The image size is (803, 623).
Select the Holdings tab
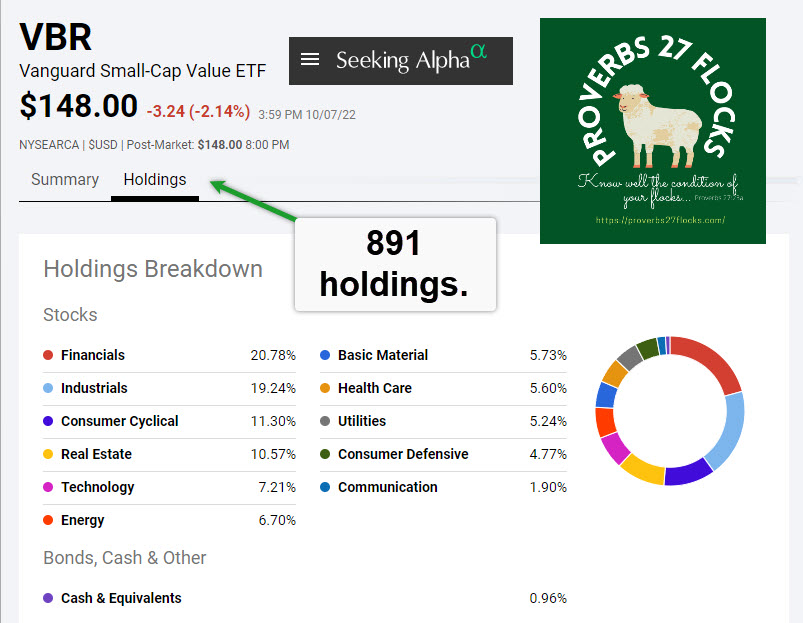pyautogui.click(x=155, y=180)
